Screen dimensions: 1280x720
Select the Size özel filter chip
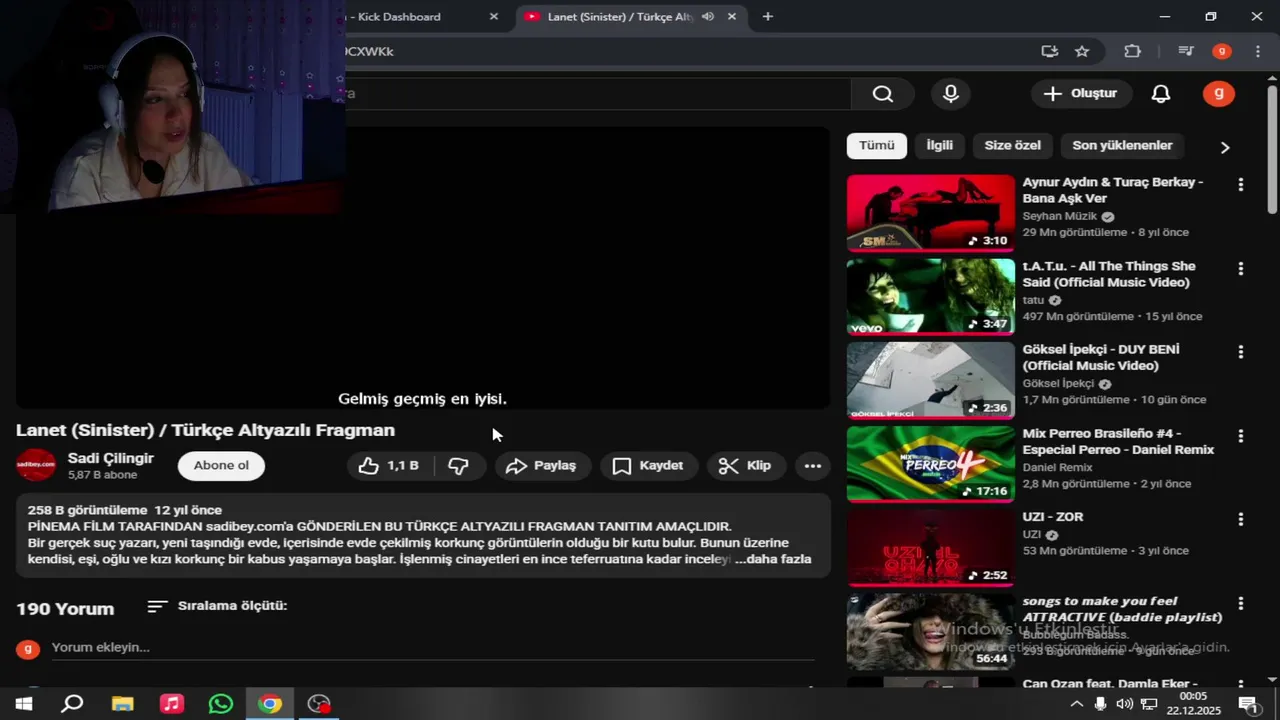click(x=1012, y=145)
